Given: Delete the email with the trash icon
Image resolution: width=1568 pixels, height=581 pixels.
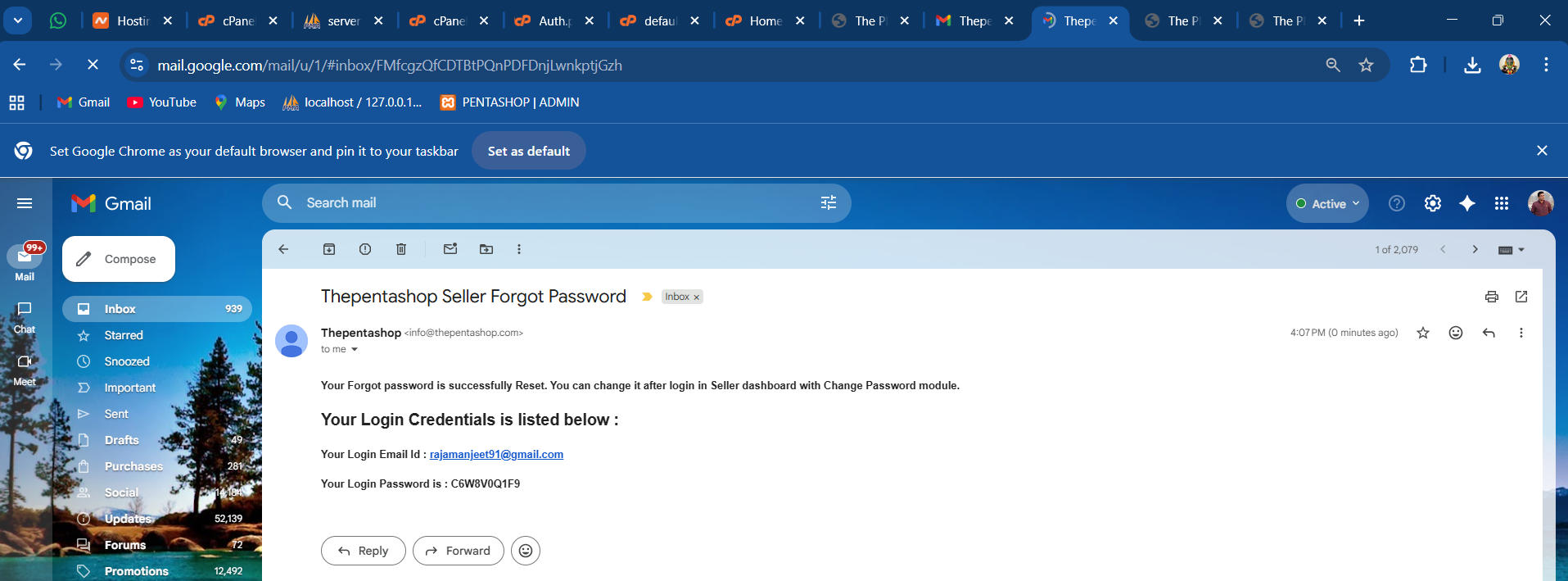Looking at the screenshot, I should coord(401,249).
